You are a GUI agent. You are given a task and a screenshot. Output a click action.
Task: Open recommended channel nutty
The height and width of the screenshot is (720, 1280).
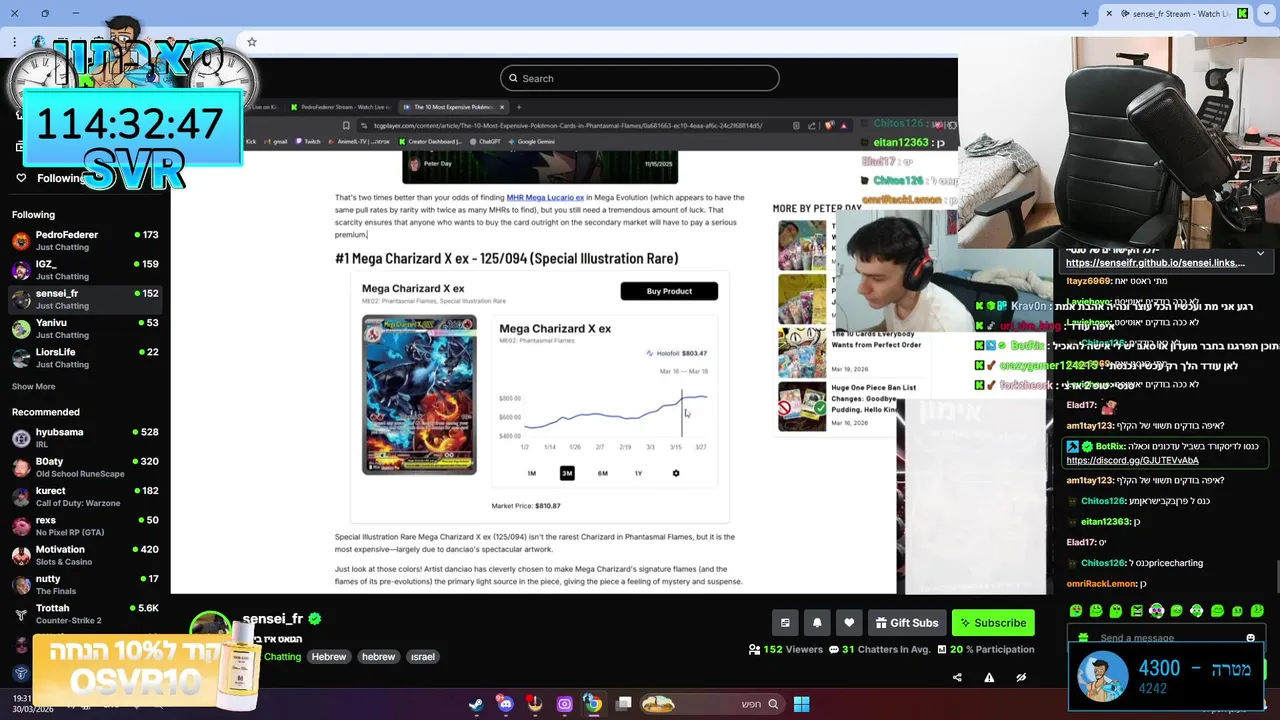[85, 585]
